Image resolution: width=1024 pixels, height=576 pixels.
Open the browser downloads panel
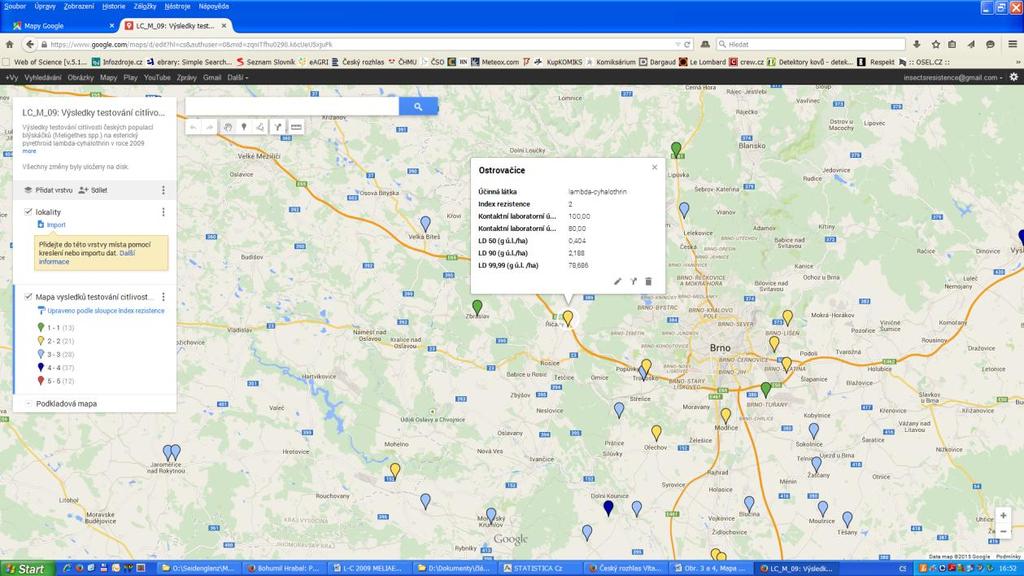(x=917, y=44)
